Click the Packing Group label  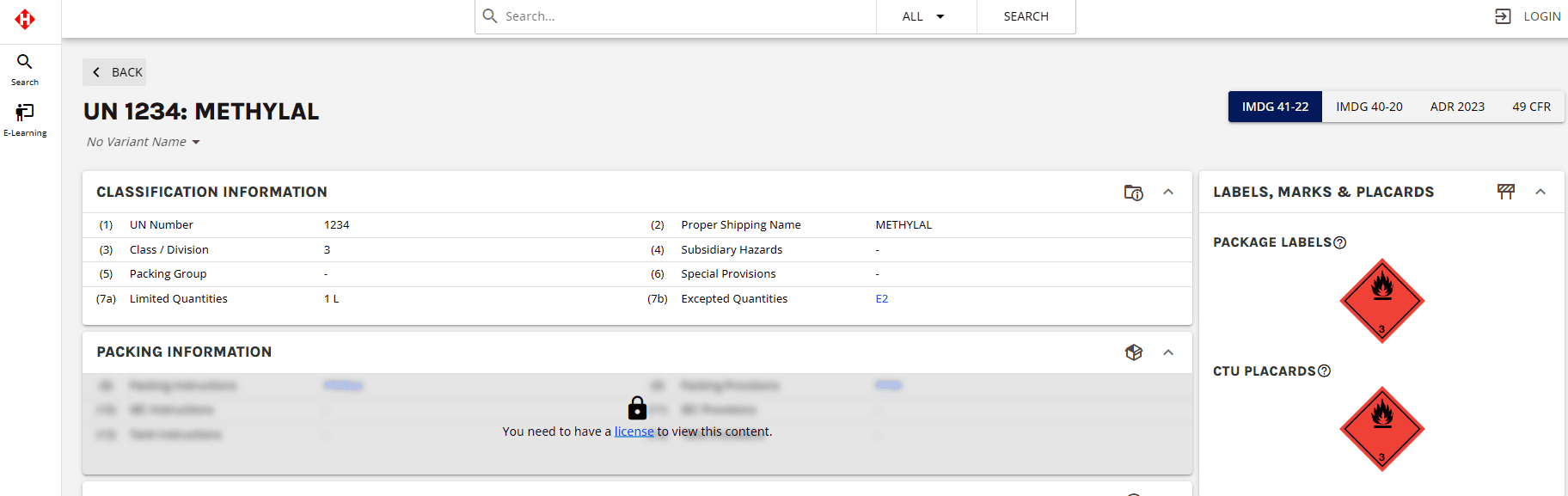pyautogui.click(x=168, y=274)
